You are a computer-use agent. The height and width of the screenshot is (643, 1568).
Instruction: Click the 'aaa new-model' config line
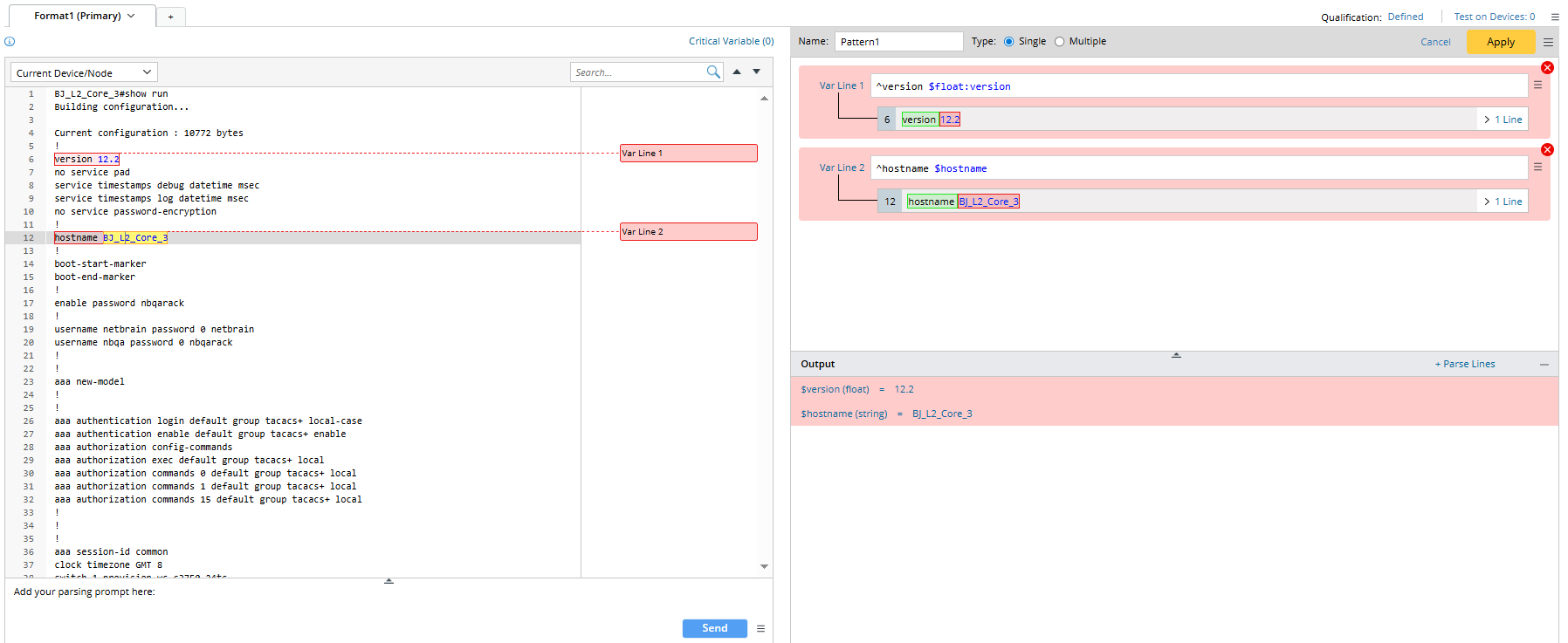coord(89,381)
